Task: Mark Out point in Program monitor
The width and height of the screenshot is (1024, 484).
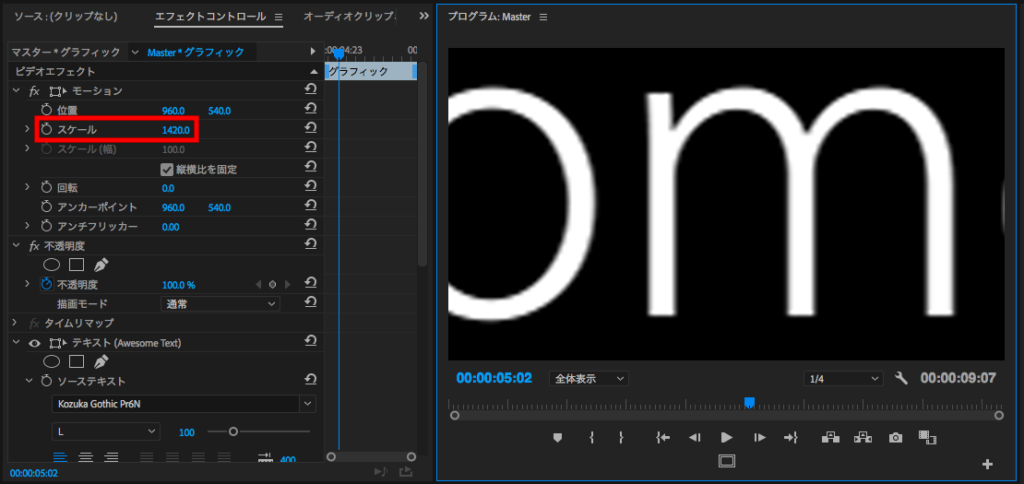Action: [x=620, y=438]
